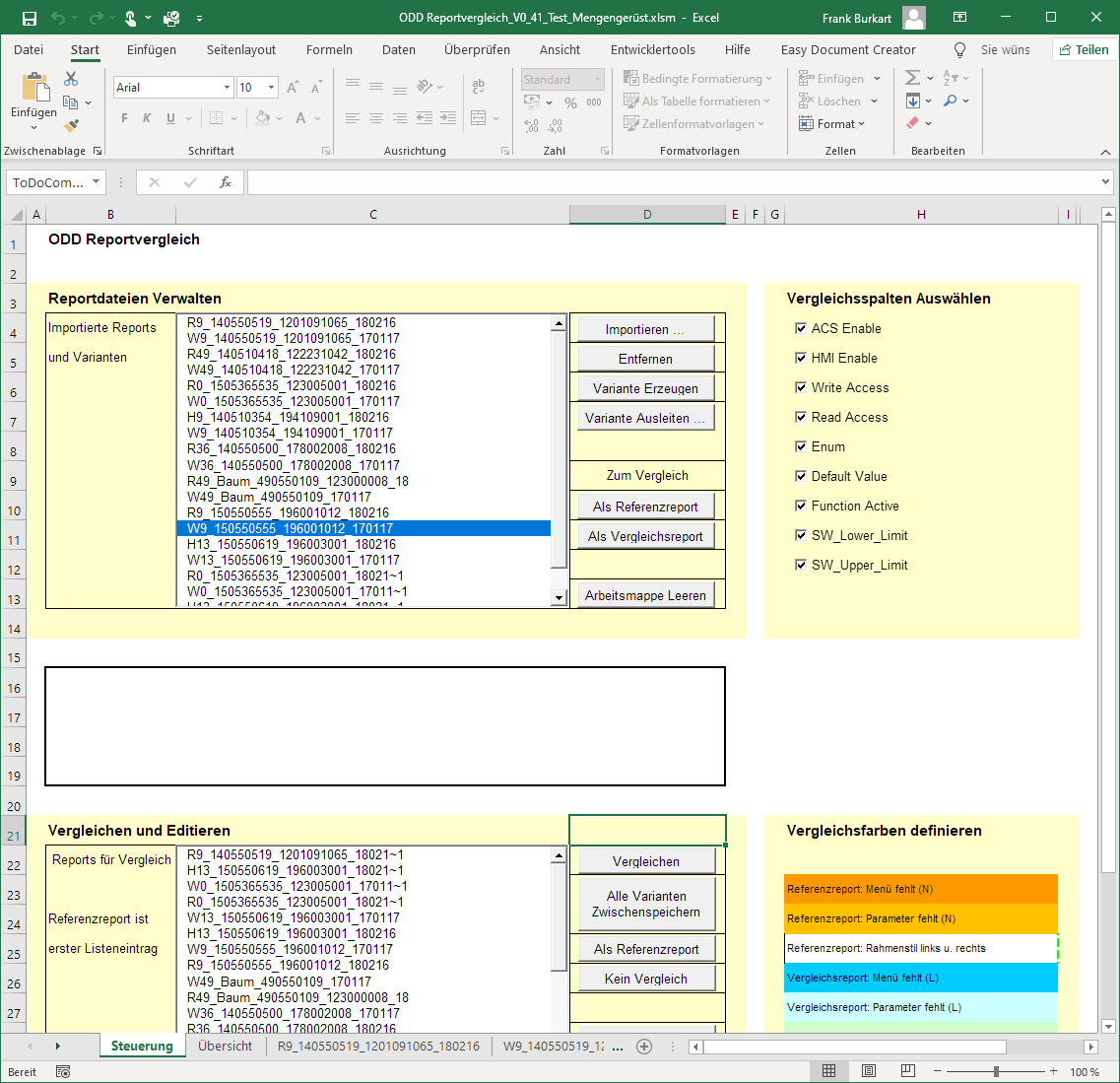Open the Name Box dropdown showing ToDoCom

[97, 181]
